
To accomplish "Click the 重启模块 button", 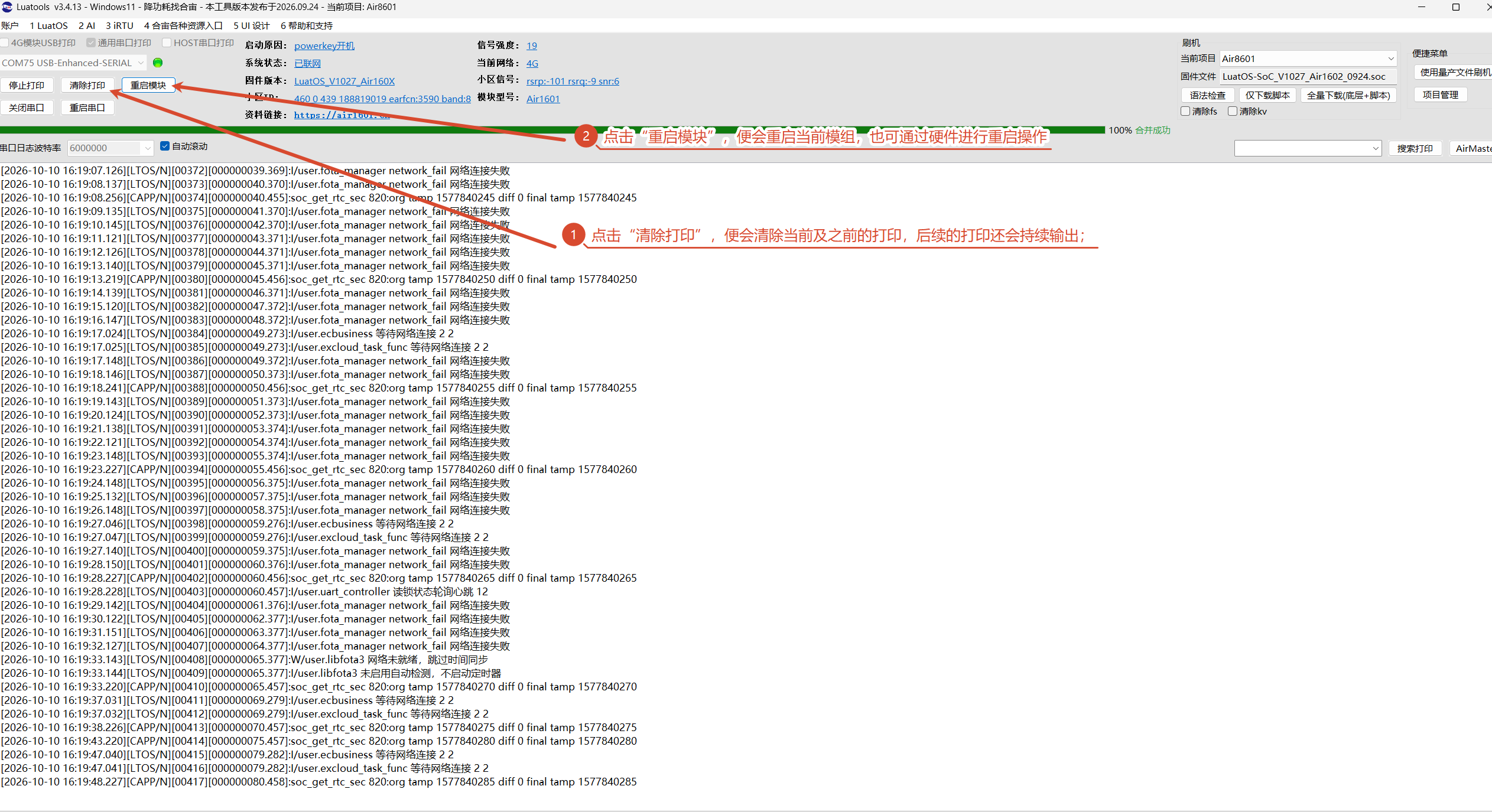I will (x=148, y=85).
